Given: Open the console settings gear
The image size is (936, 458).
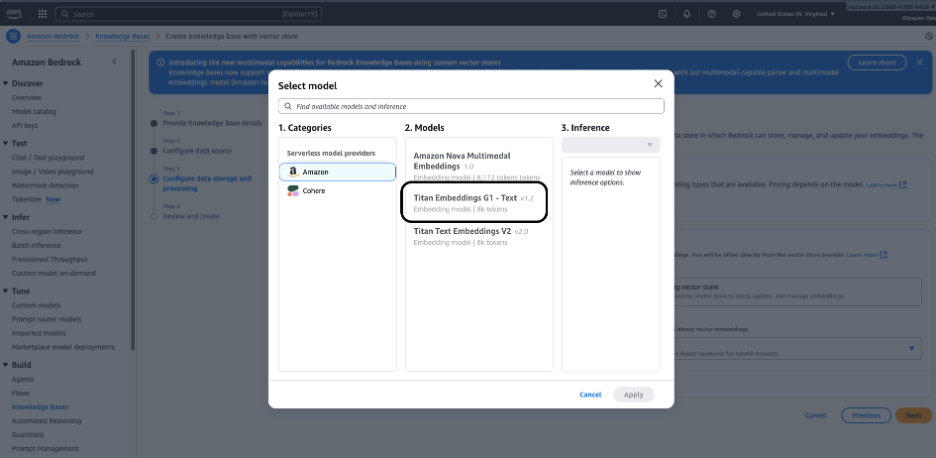Looking at the screenshot, I should pyautogui.click(x=737, y=14).
